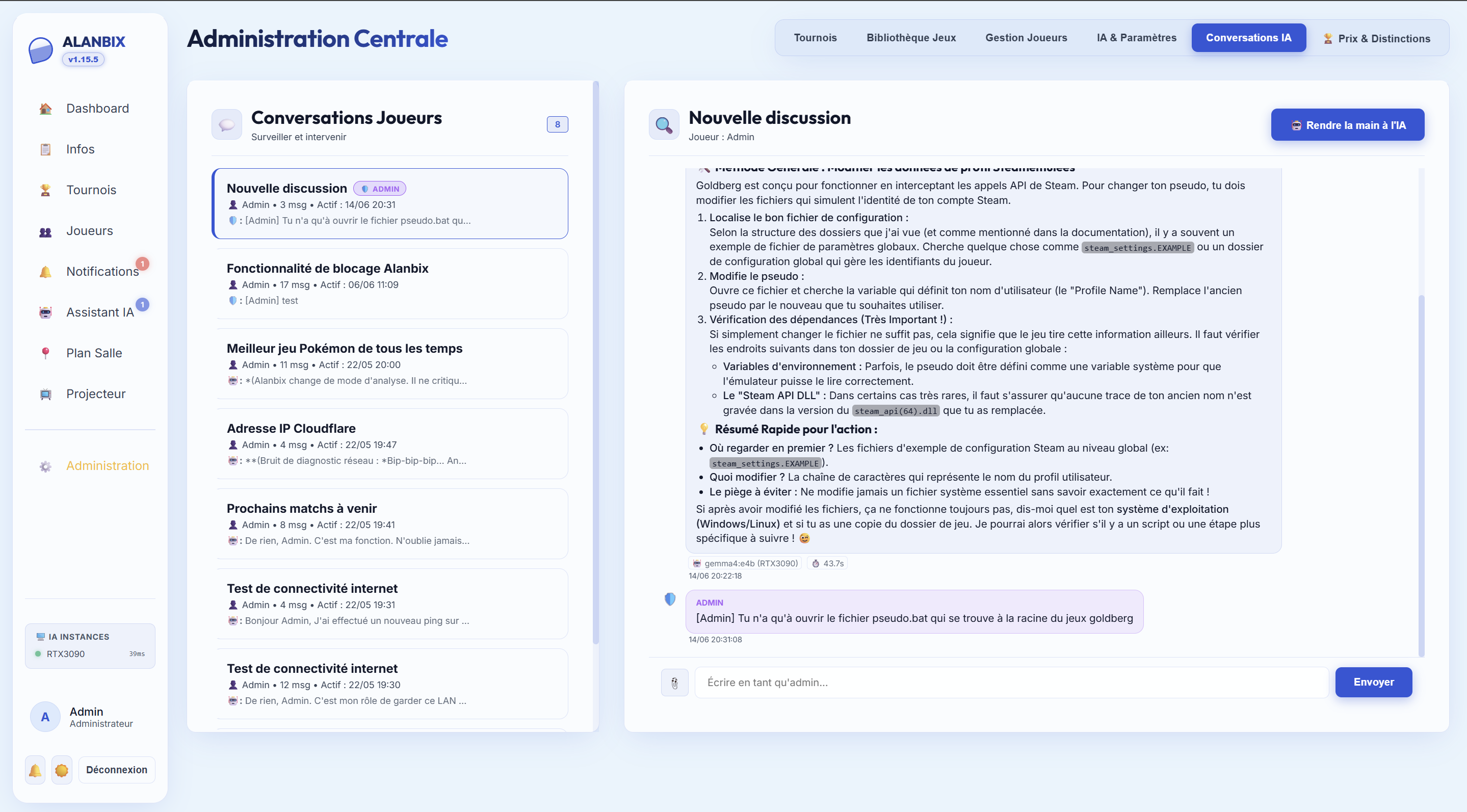Viewport: 1467px width, 812px height.
Task: Click the chat message area scrollbar
Action: coord(1422,476)
